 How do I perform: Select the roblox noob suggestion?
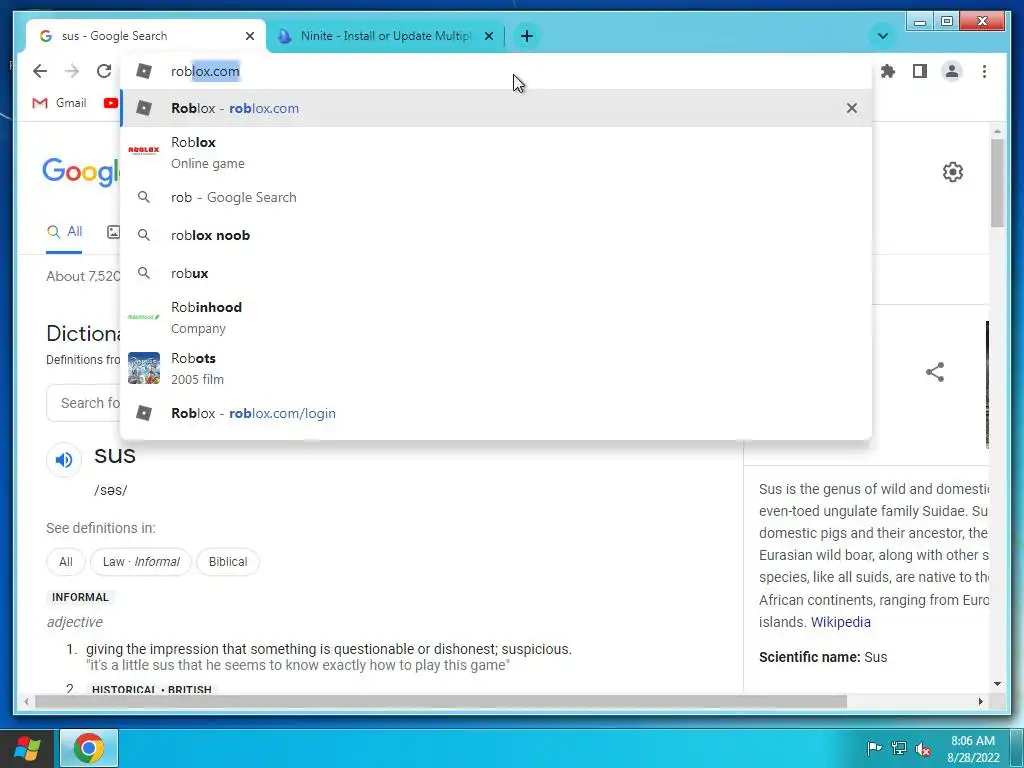point(496,235)
